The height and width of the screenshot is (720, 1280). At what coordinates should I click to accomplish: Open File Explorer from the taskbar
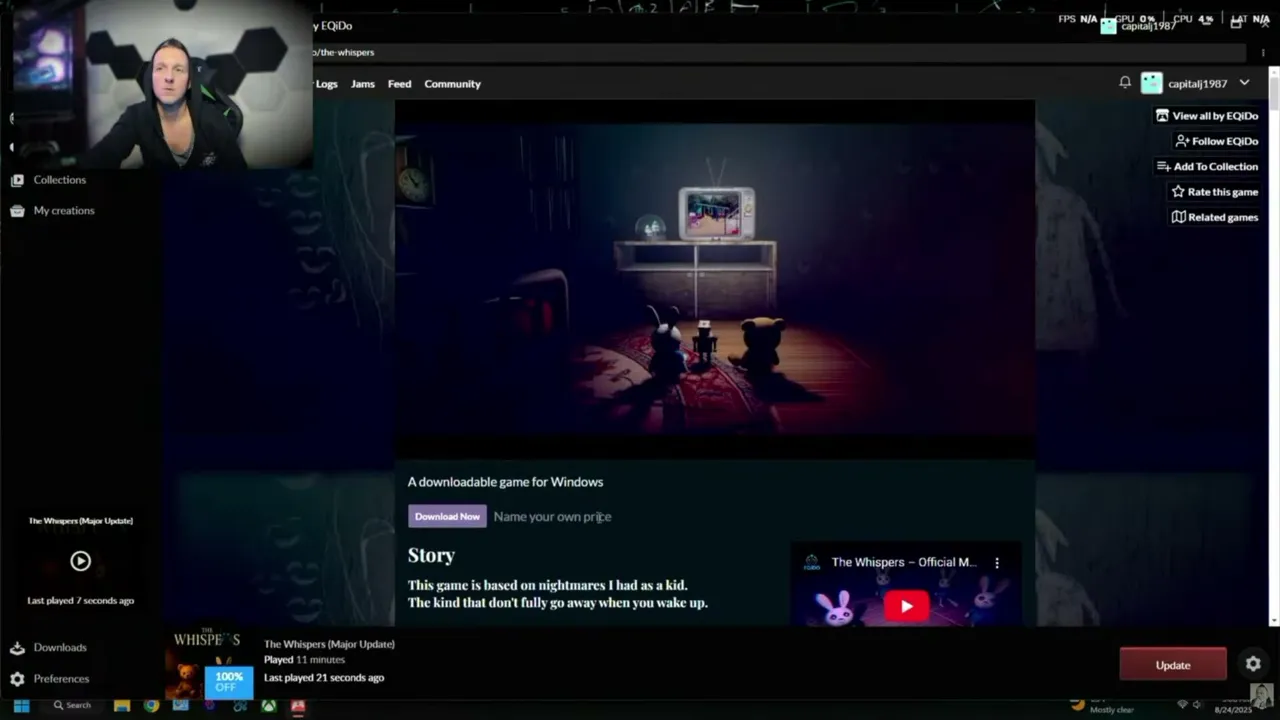click(x=122, y=706)
